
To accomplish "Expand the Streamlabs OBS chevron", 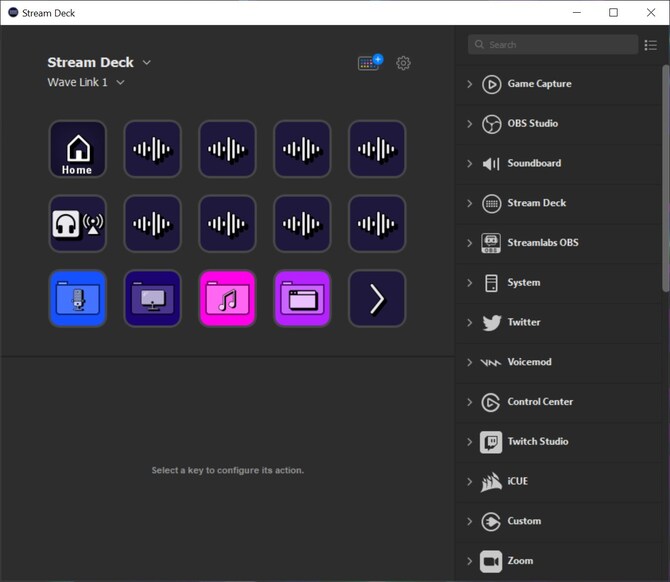I will [x=470, y=243].
